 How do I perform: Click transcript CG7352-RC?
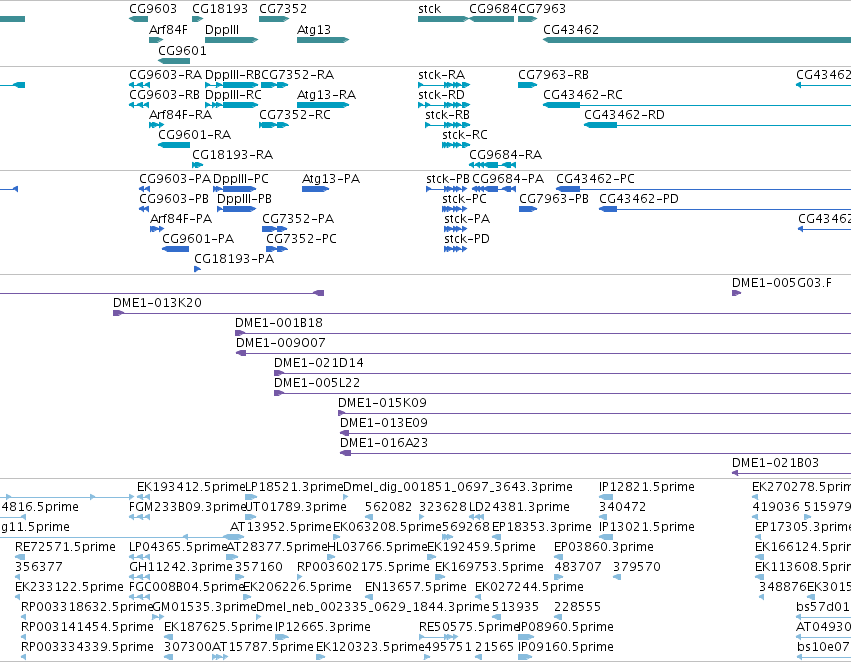[274, 125]
